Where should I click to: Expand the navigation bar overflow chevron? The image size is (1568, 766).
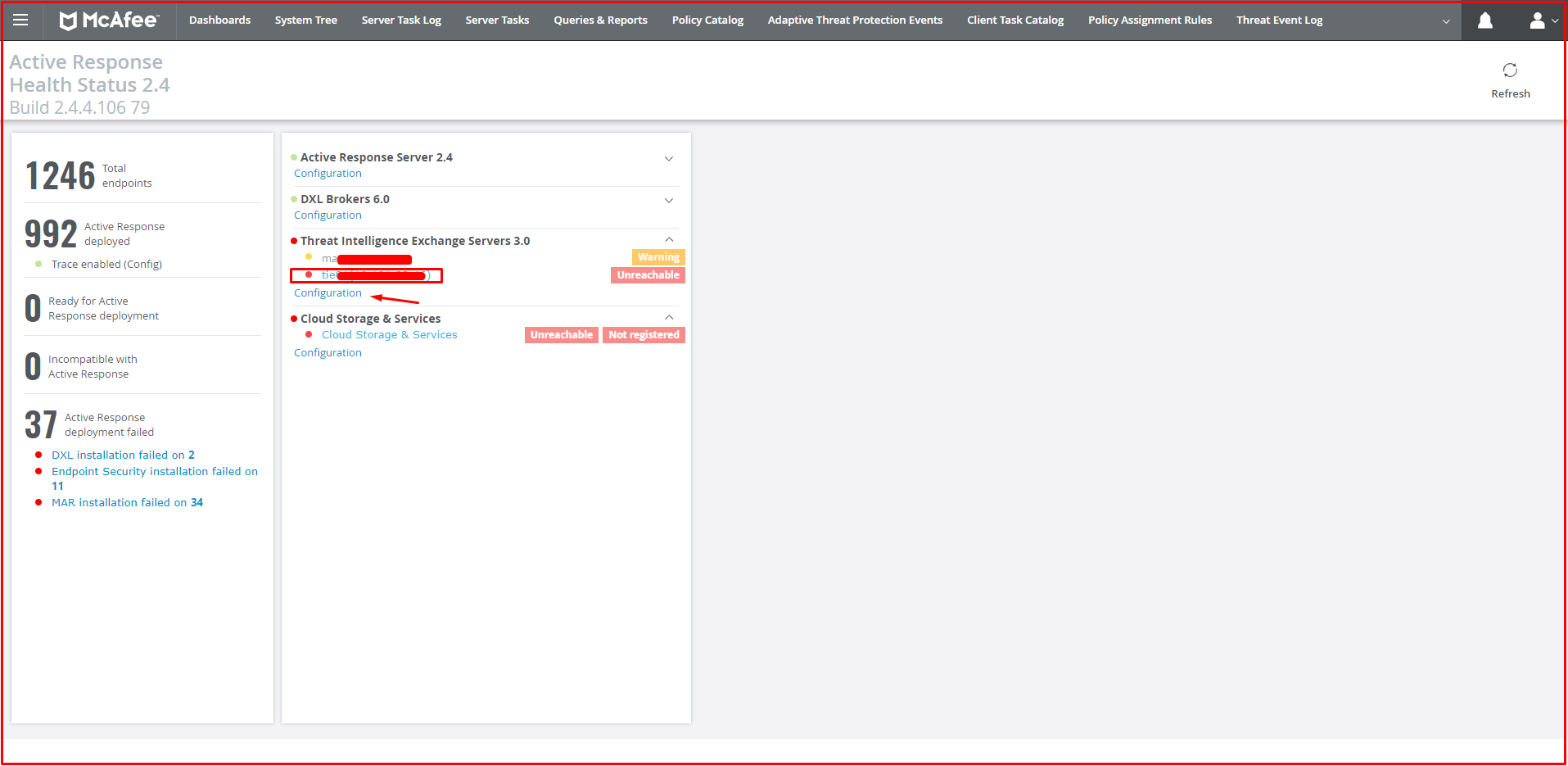[x=1446, y=21]
